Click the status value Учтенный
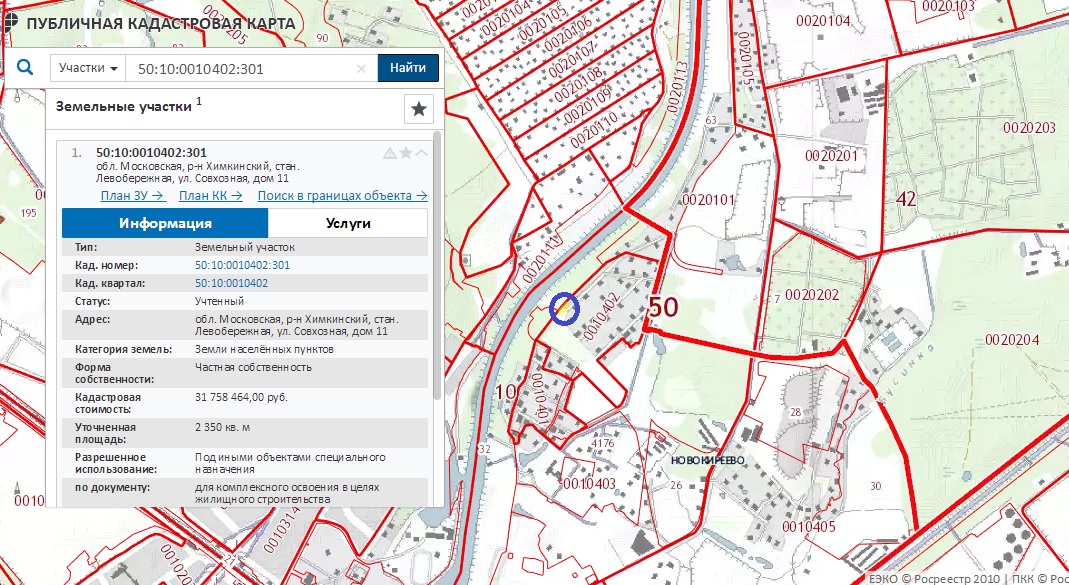Image resolution: width=1069 pixels, height=585 pixels. point(220,301)
